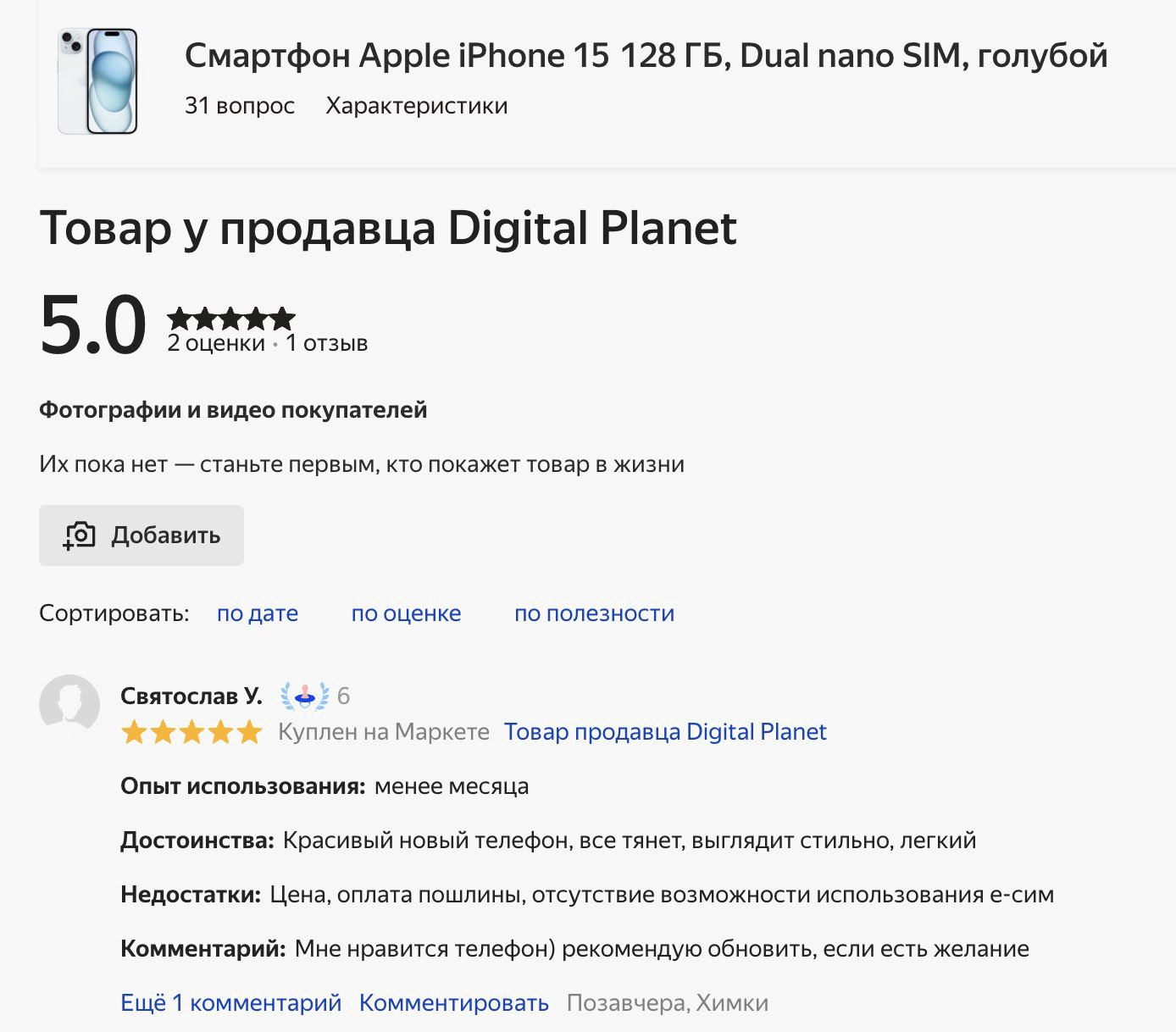The height and width of the screenshot is (1032, 1176).
Task: Click the camera icon in the Добавить button
Action: click(80, 535)
